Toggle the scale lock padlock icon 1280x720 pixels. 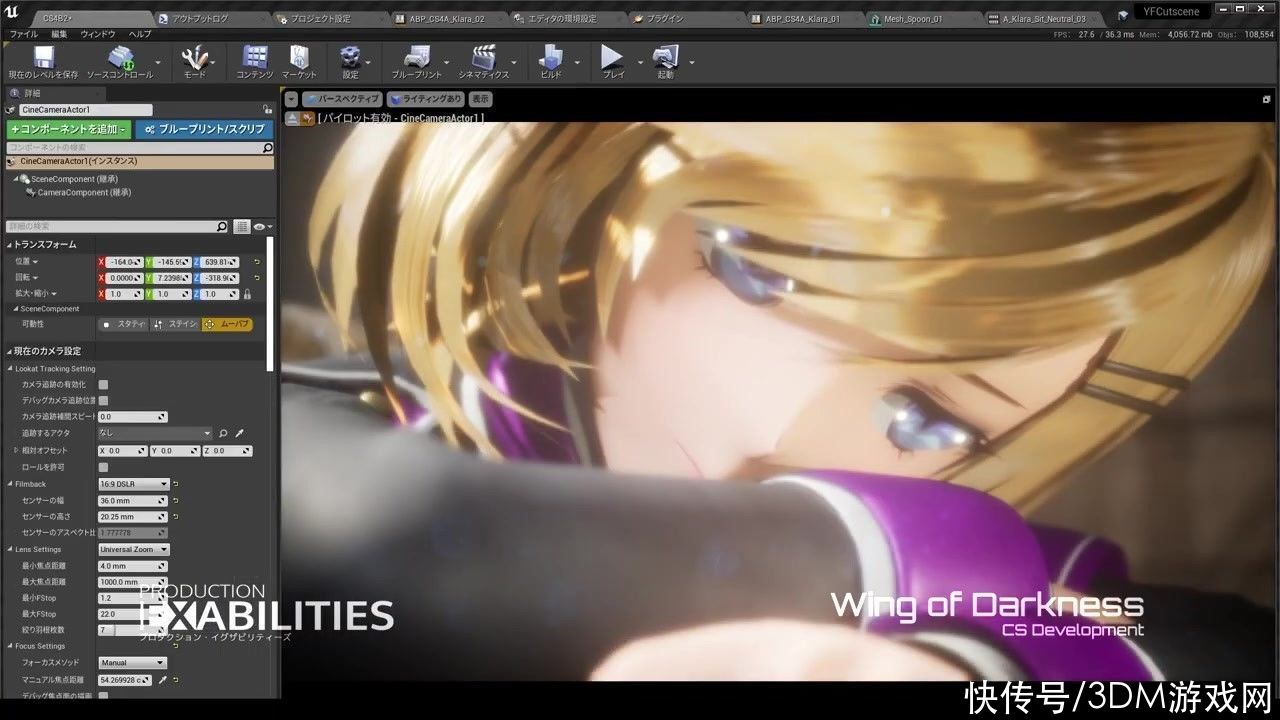[247, 295]
